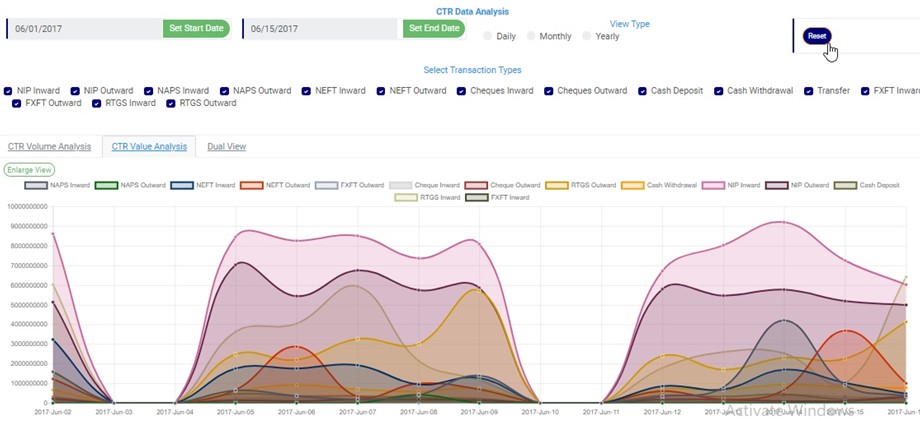Click the end date input field
This screenshot has height=421, width=920.
coord(320,29)
